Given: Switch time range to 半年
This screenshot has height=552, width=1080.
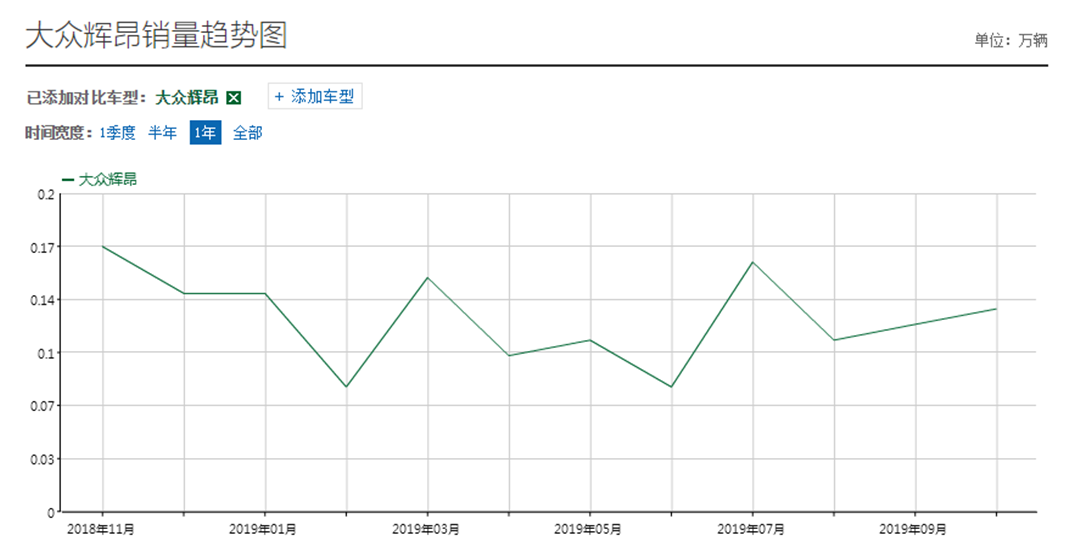Looking at the screenshot, I should [x=163, y=133].
